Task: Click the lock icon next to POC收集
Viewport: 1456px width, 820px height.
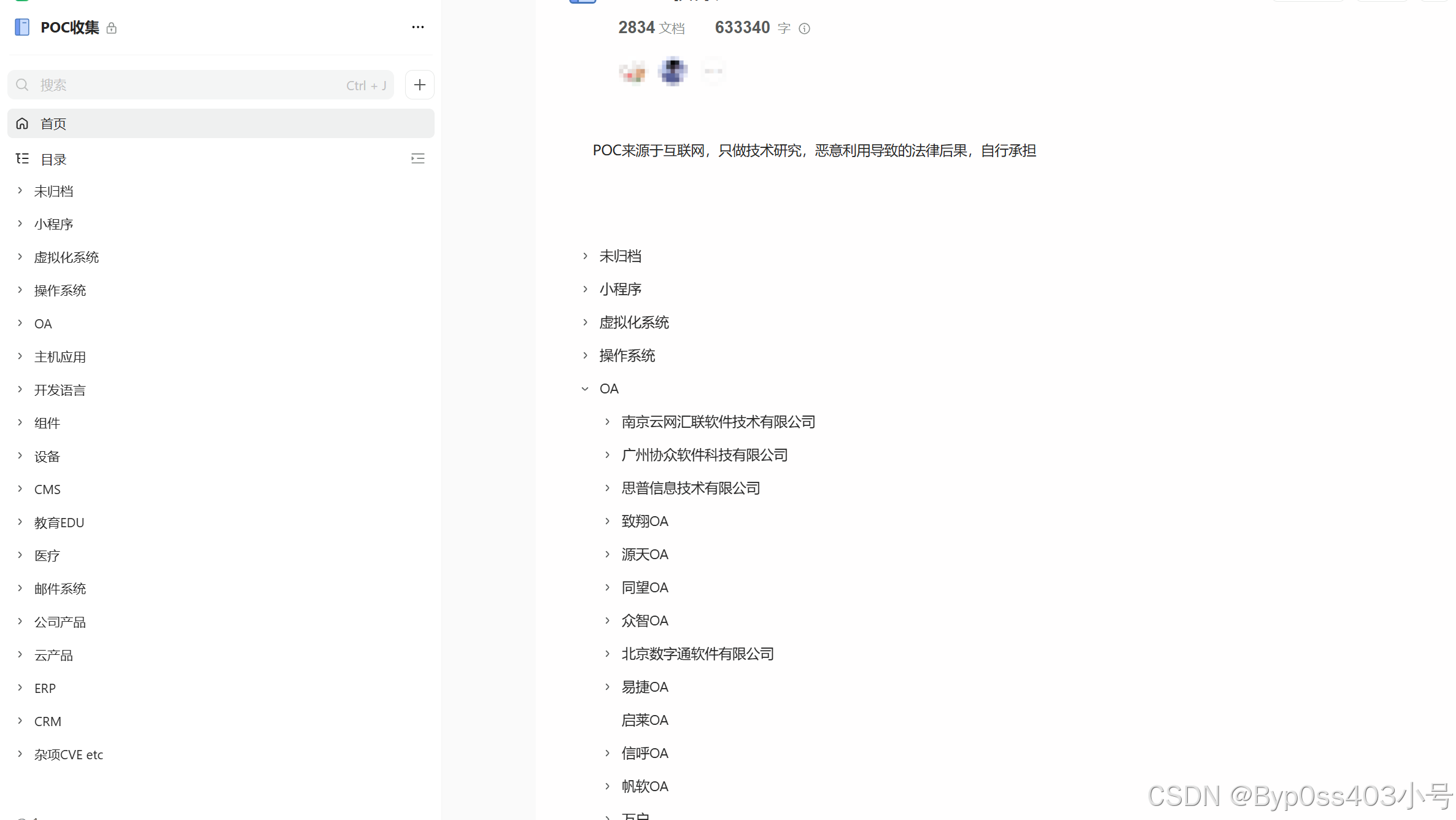Action: coord(111,28)
